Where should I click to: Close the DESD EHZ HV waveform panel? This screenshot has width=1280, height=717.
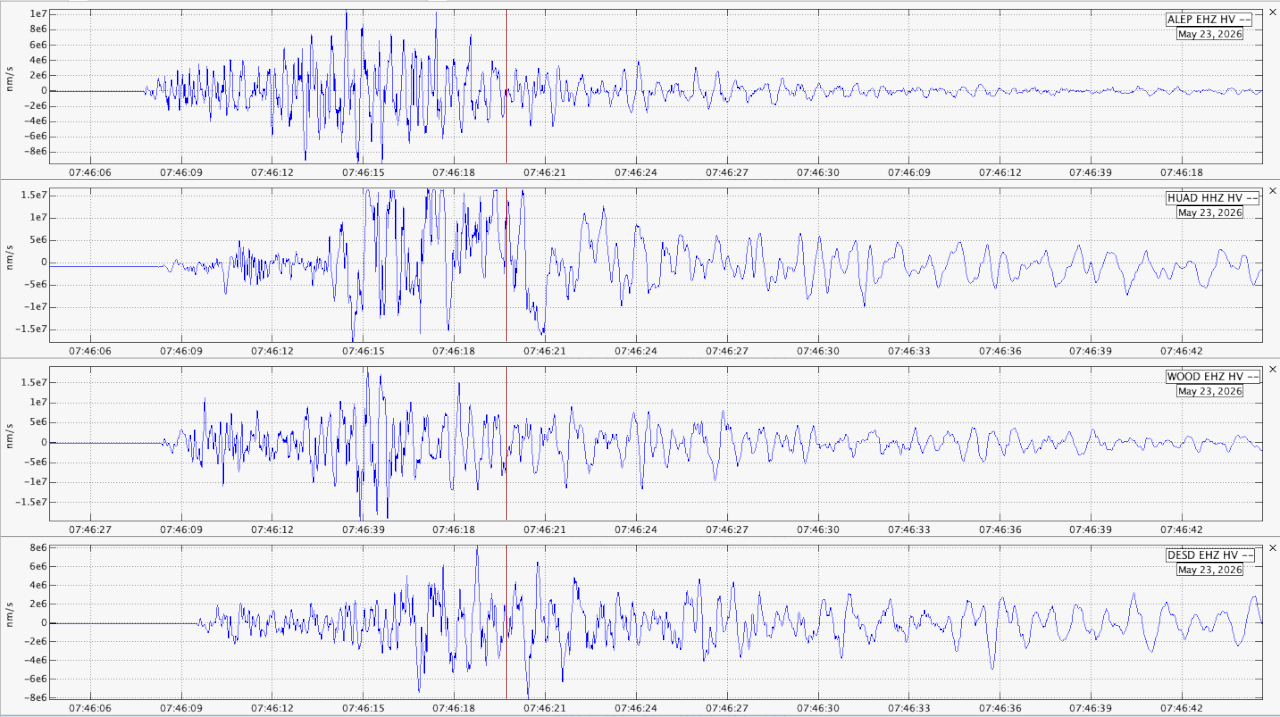[1272, 547]
